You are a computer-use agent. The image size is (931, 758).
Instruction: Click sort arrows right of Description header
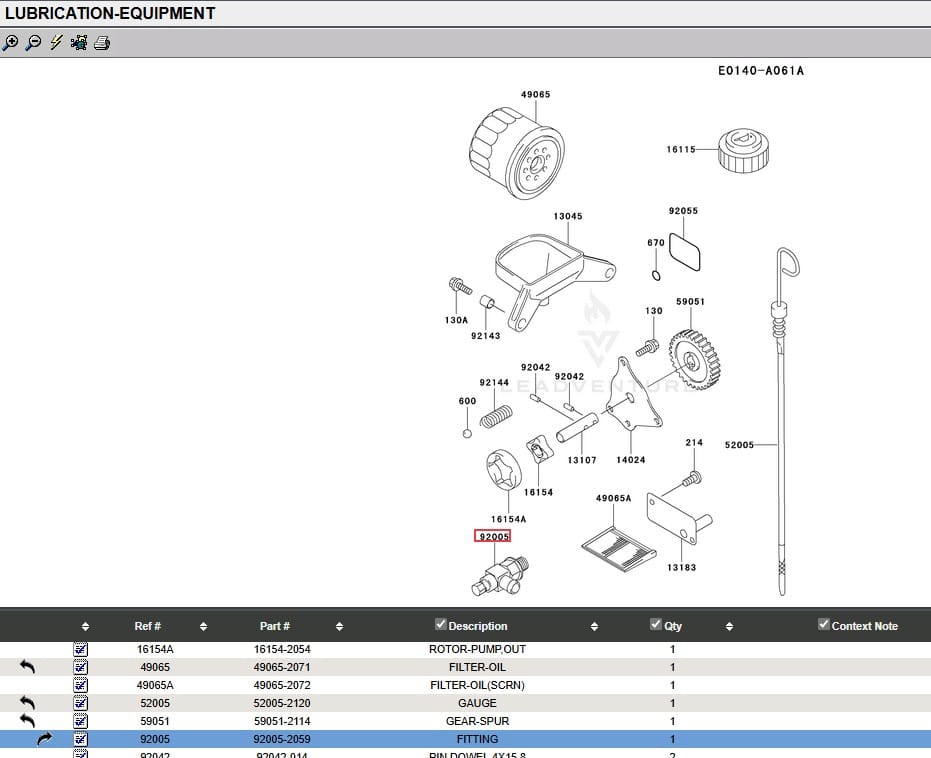(594, 627)
